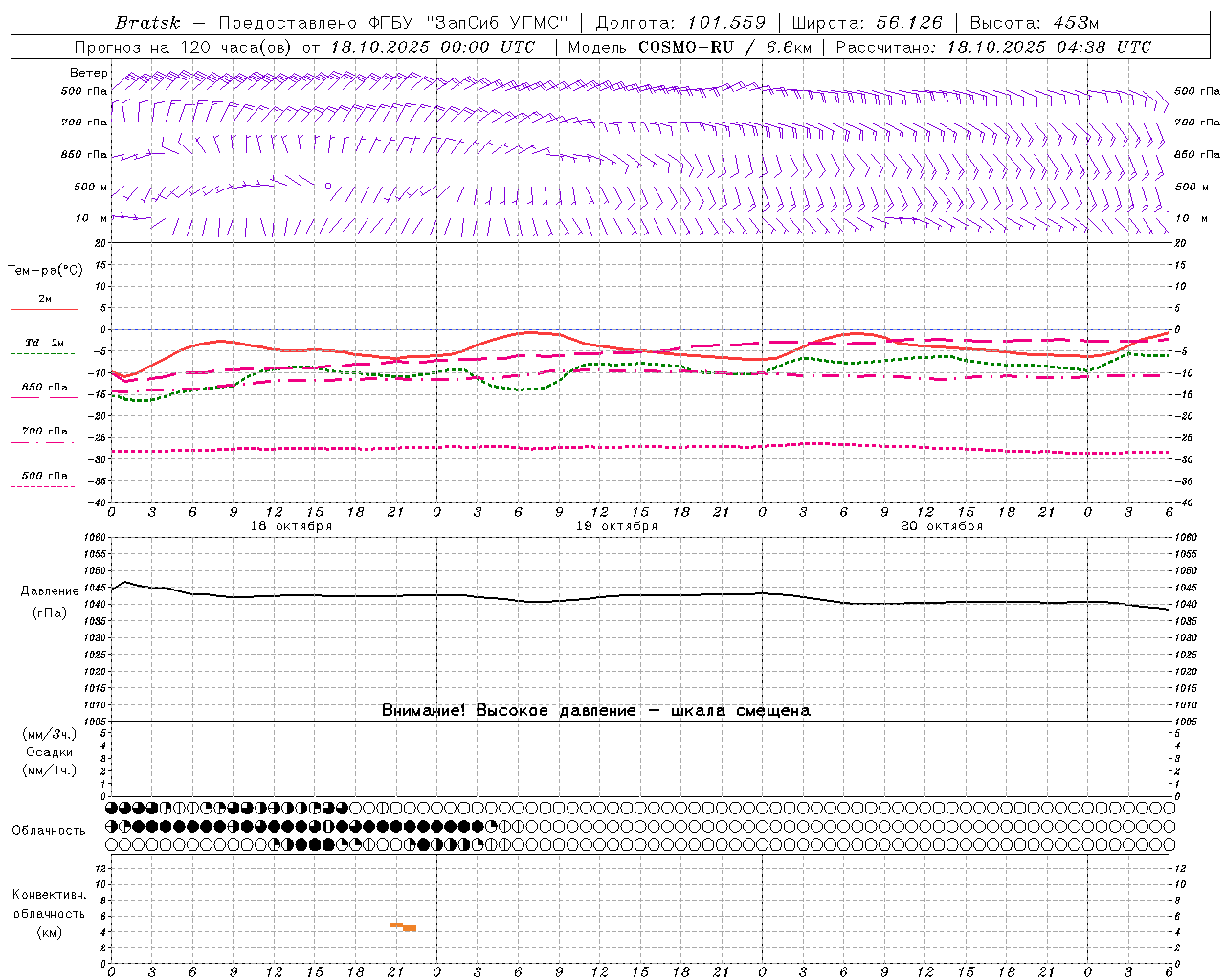
Task: Click the "18 октября" date label
Action: point(291,526)
